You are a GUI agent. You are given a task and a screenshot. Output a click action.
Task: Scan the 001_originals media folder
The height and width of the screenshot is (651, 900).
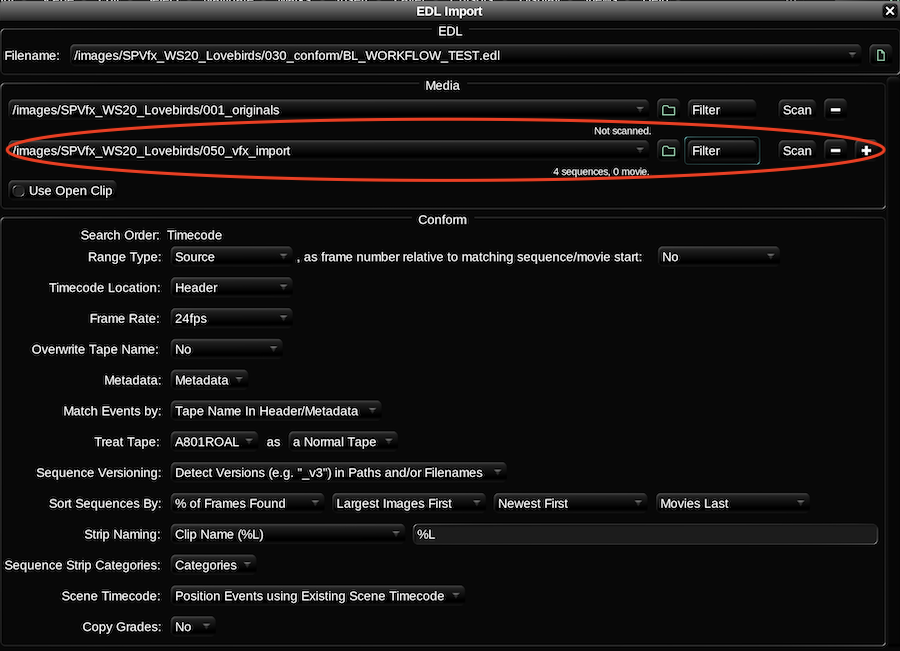797,110
